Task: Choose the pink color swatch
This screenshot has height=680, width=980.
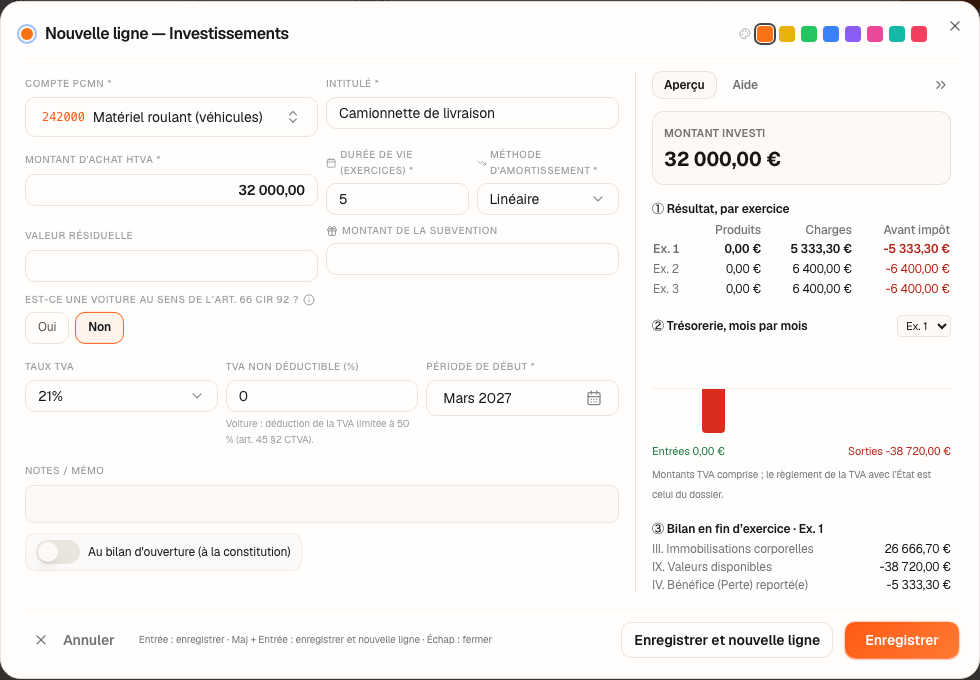Action: (875, 34)
